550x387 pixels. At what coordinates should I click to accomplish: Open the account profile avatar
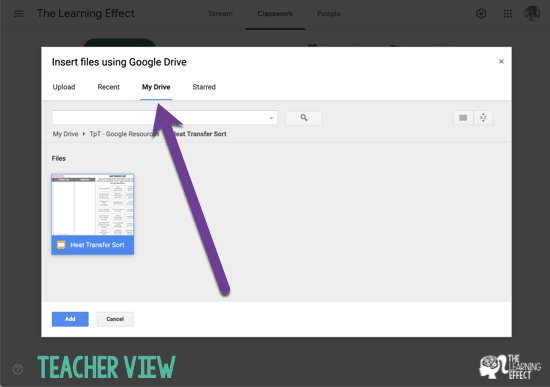tap(532, 14)
